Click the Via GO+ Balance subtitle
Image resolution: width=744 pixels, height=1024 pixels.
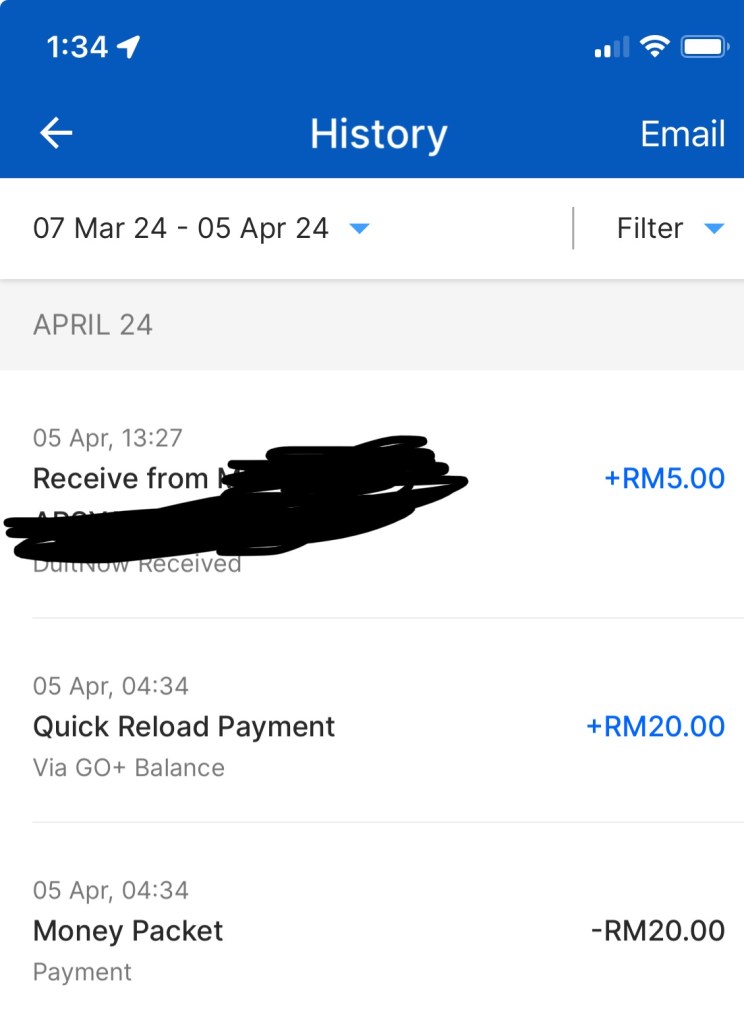tap(129, 768)
